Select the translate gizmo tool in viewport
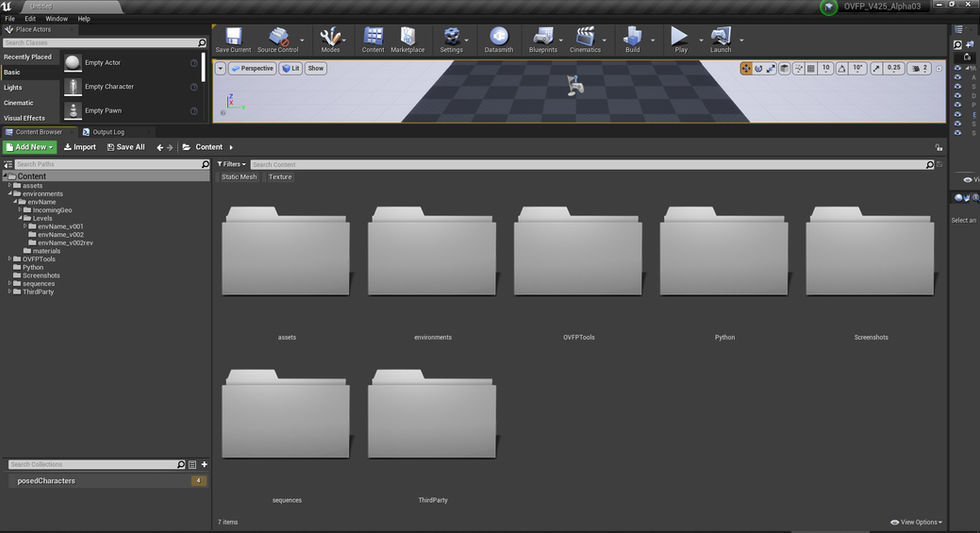 [x=746, y=69]
